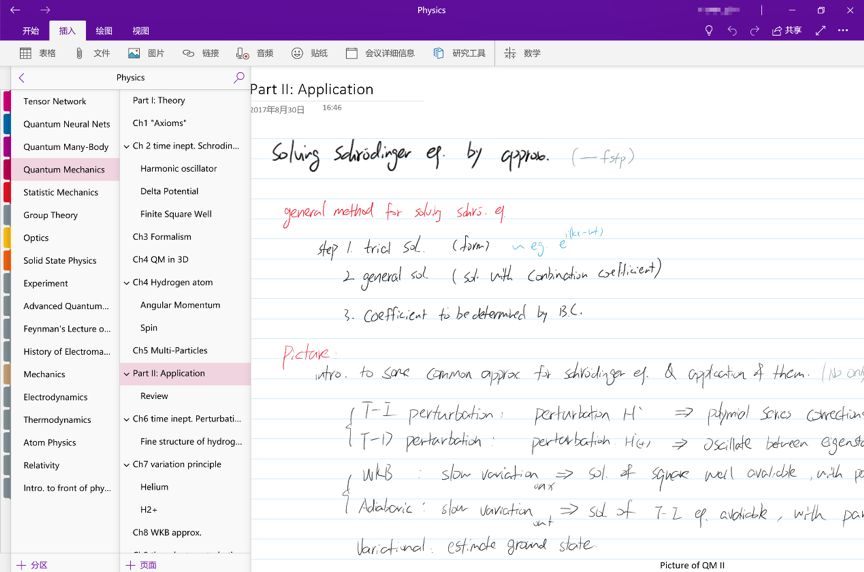Viewport: 864px width, 572px height.
Task: Collapse Part II: Application page group
Action: pos(126,374)
